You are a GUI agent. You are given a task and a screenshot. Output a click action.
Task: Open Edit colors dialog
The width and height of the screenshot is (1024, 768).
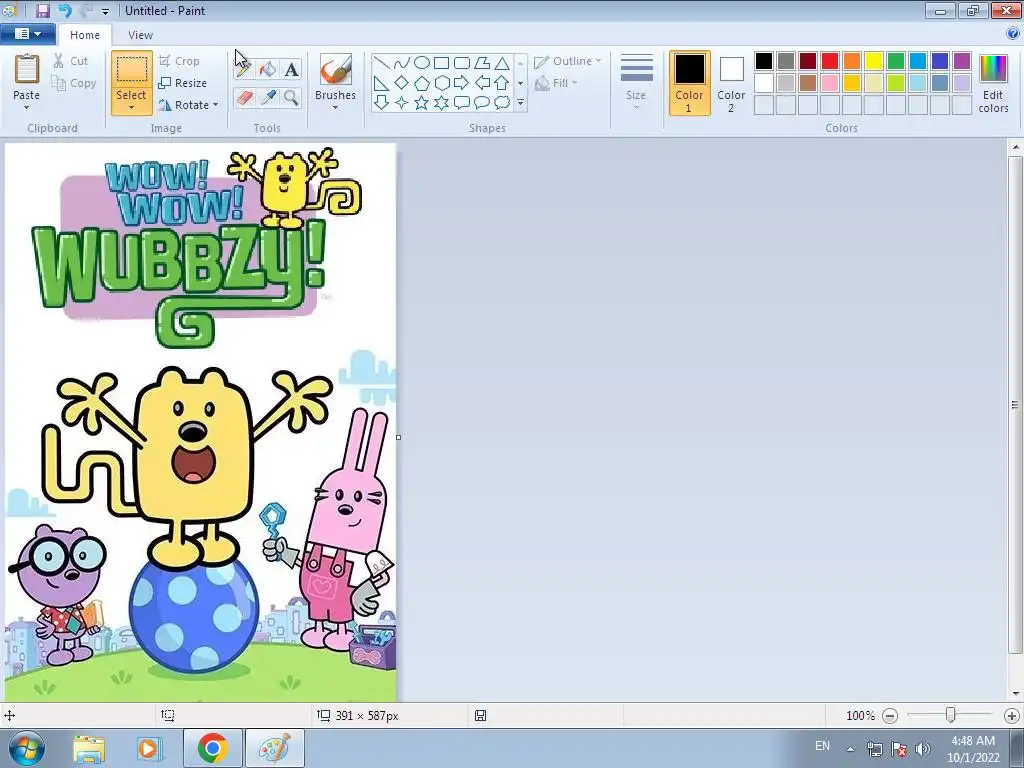coord(993,83)
